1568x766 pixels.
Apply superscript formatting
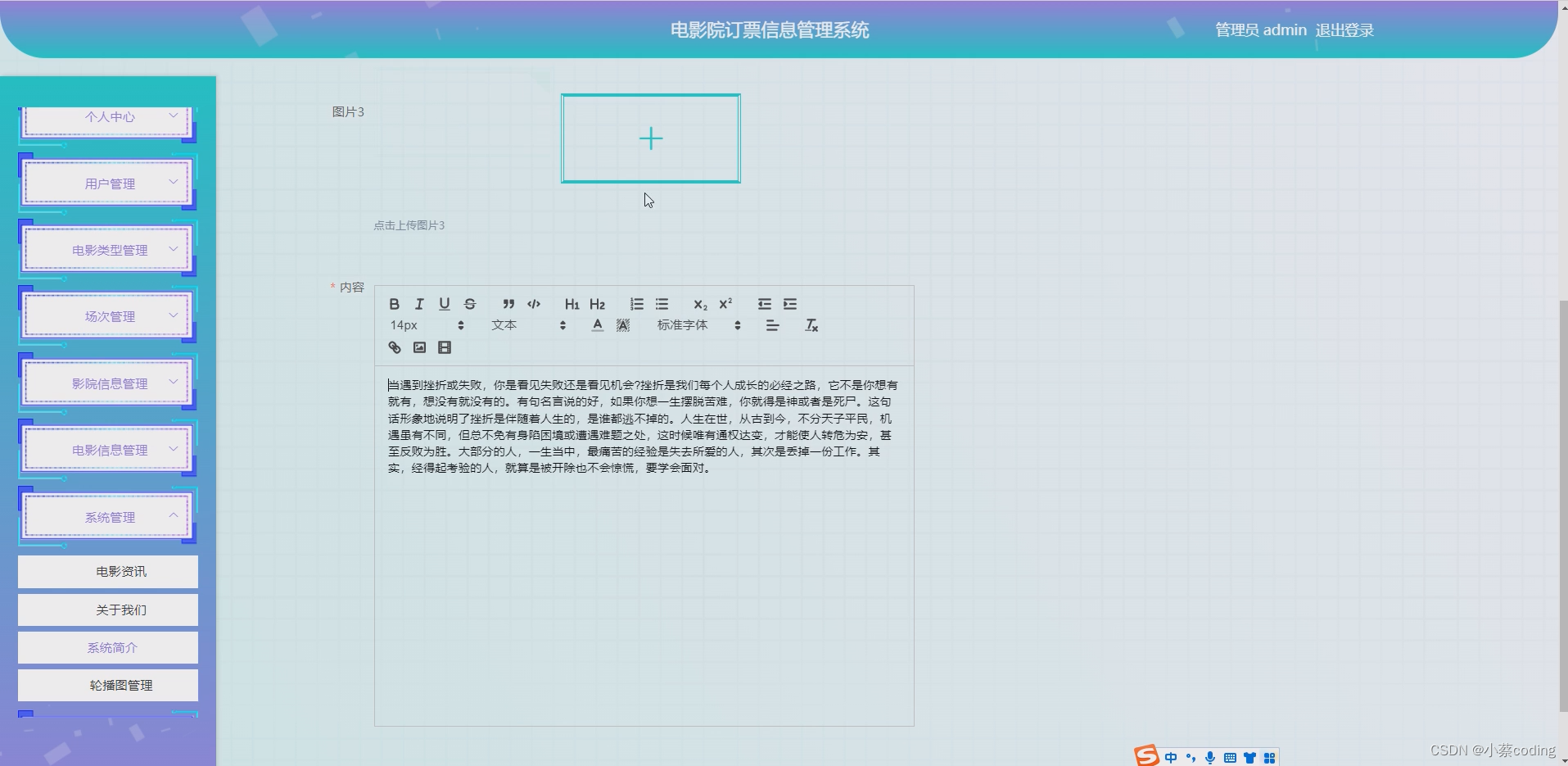coord(725,304)
